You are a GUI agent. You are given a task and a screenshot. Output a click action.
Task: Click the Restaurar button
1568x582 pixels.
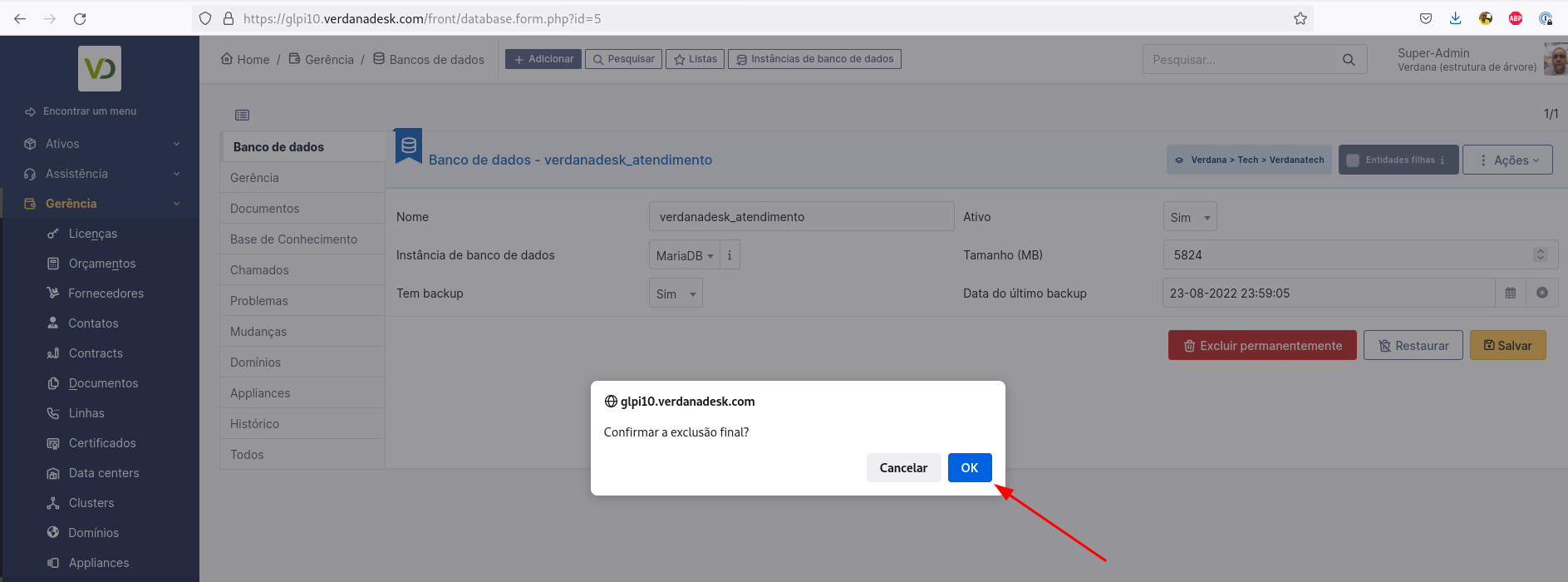[1413, 345]
